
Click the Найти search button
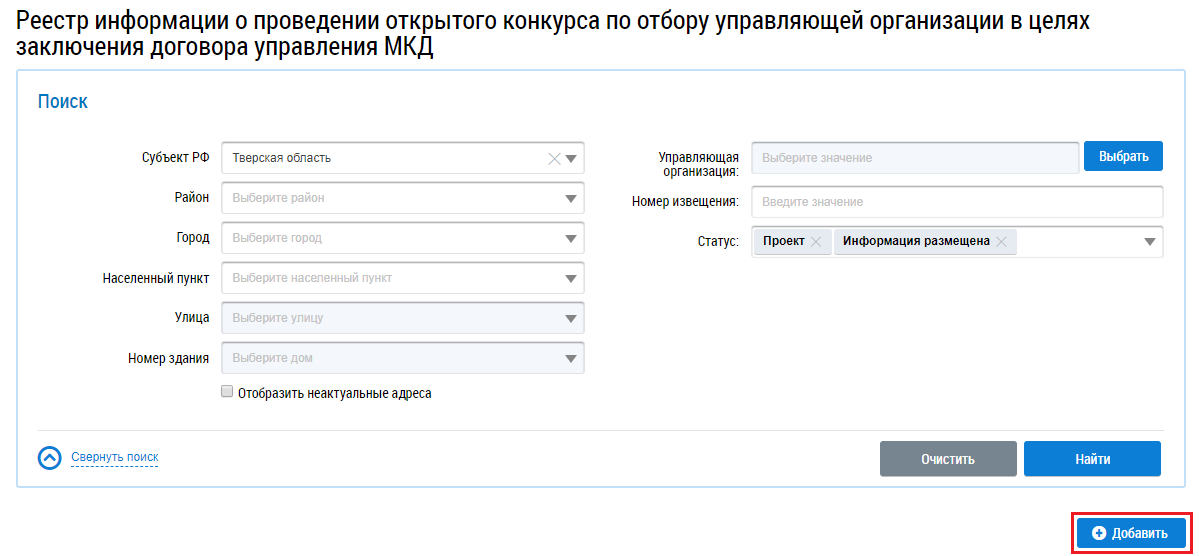click(x=1092, y=459)
